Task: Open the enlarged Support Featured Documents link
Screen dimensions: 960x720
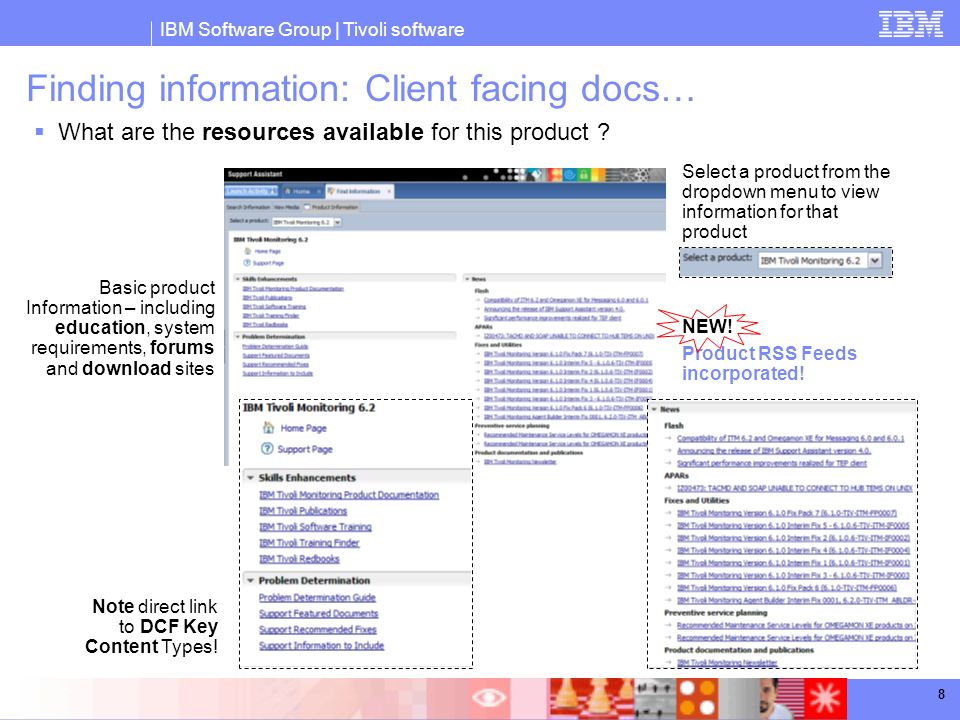Action: (318, 613)
